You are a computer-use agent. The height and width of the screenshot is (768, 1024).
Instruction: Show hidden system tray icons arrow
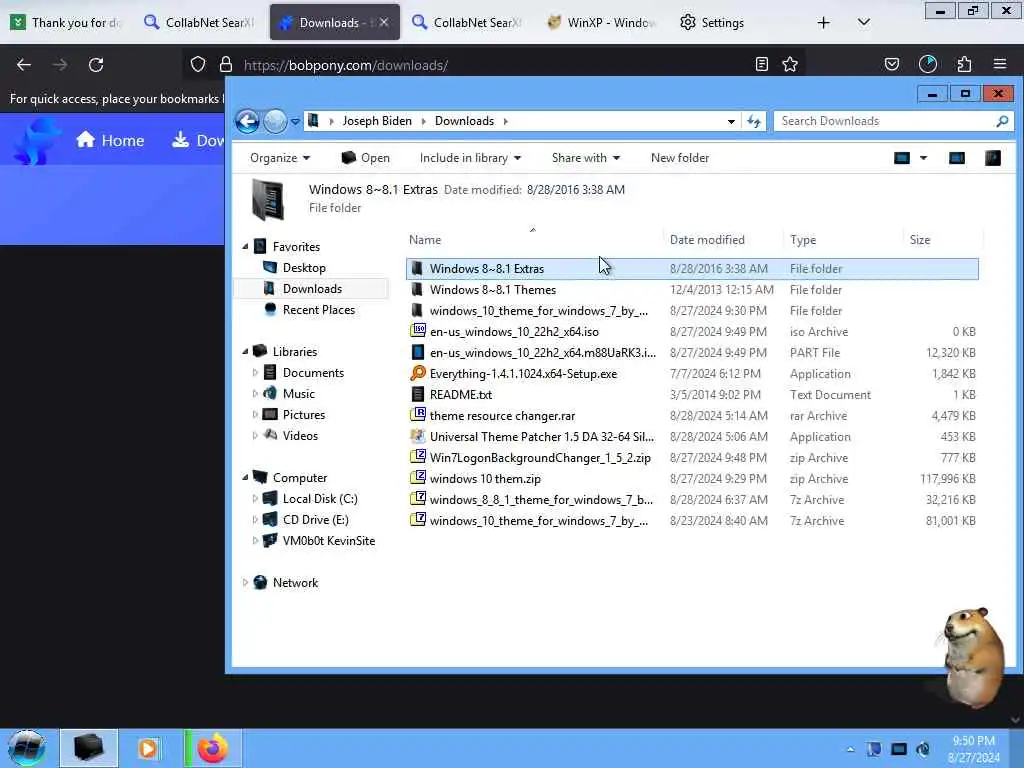(850, 749)
